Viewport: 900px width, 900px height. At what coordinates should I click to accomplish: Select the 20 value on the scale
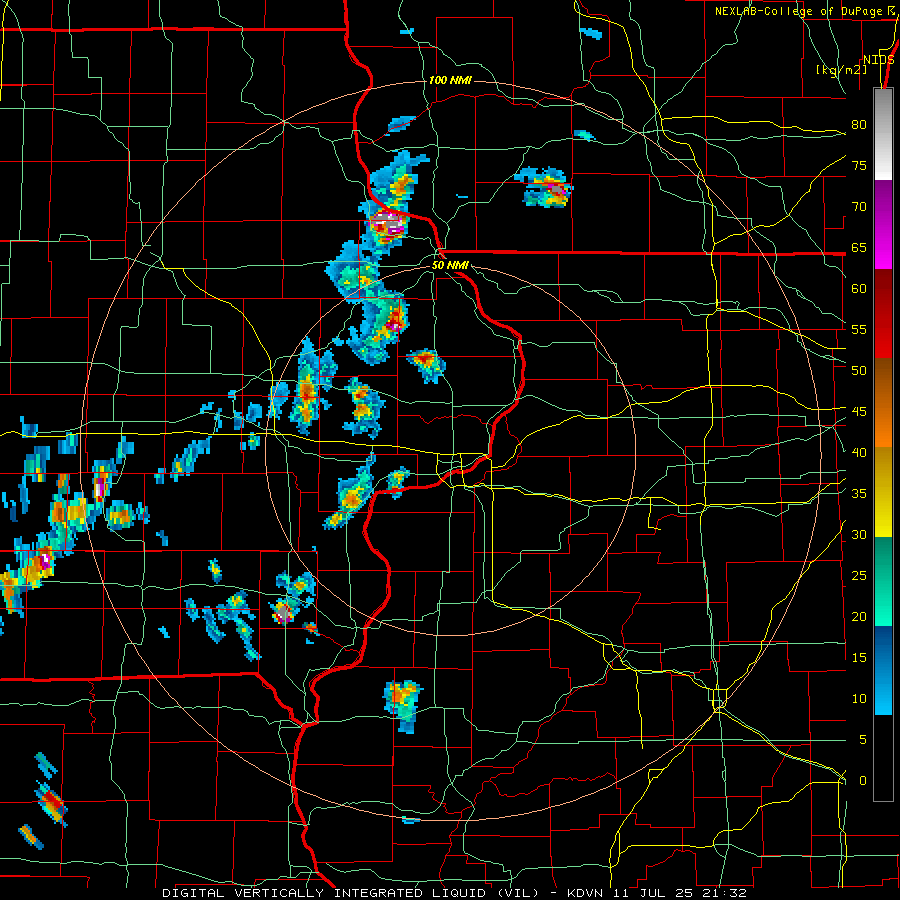point(859,616)
